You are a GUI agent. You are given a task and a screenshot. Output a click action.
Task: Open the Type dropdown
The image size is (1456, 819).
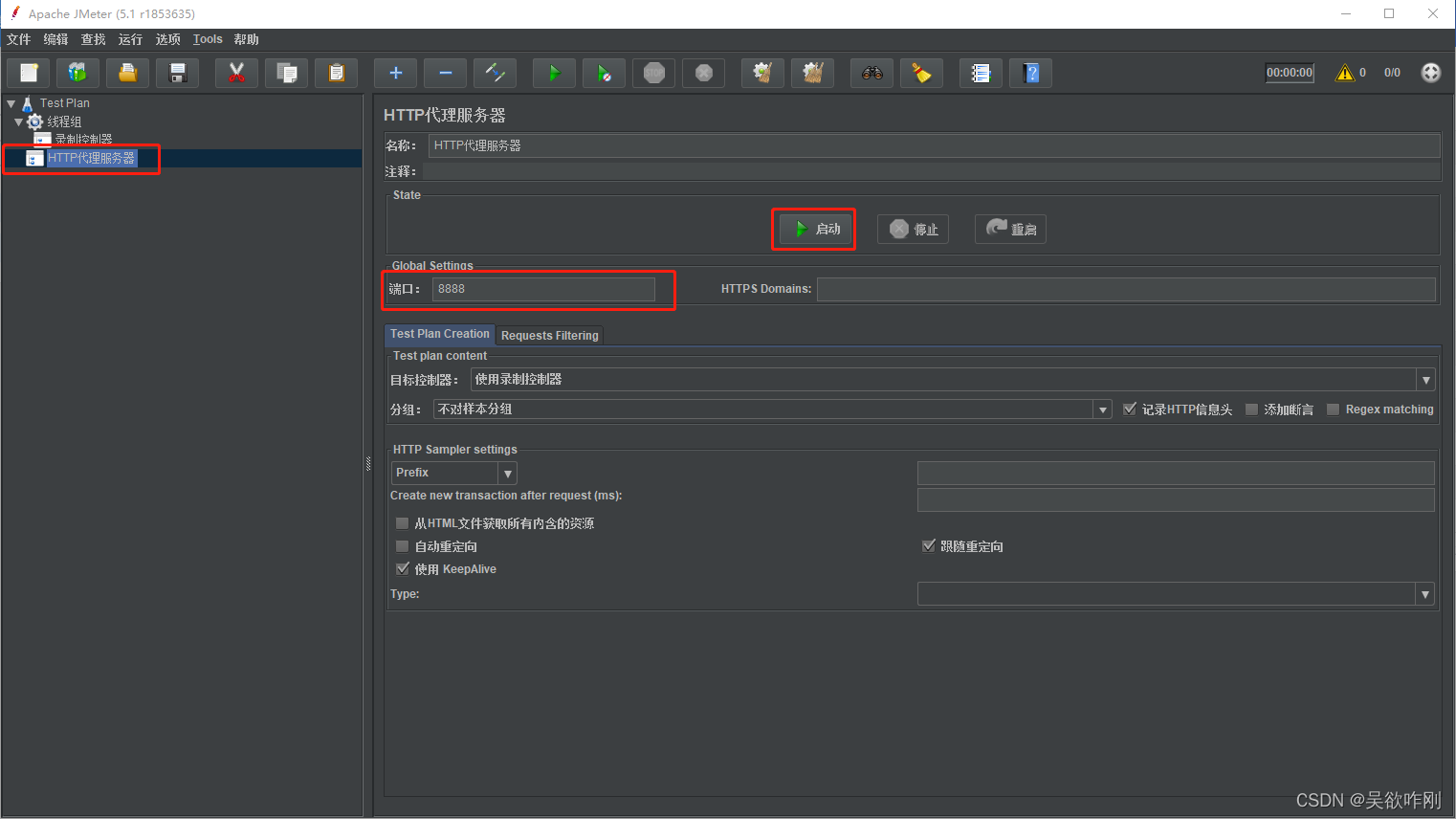1425,594
